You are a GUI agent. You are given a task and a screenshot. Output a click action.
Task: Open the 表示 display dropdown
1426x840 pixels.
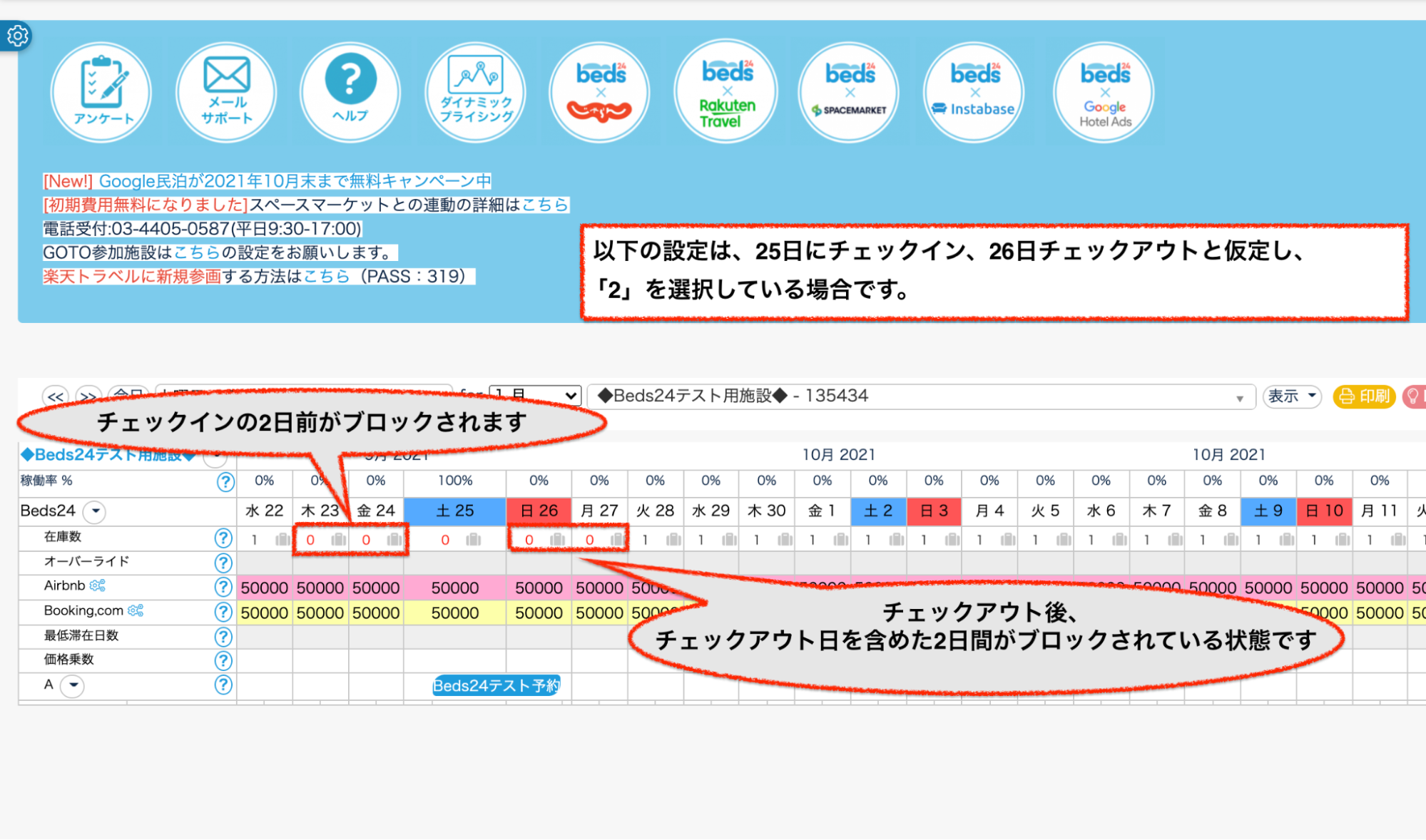click(1291, 396)
